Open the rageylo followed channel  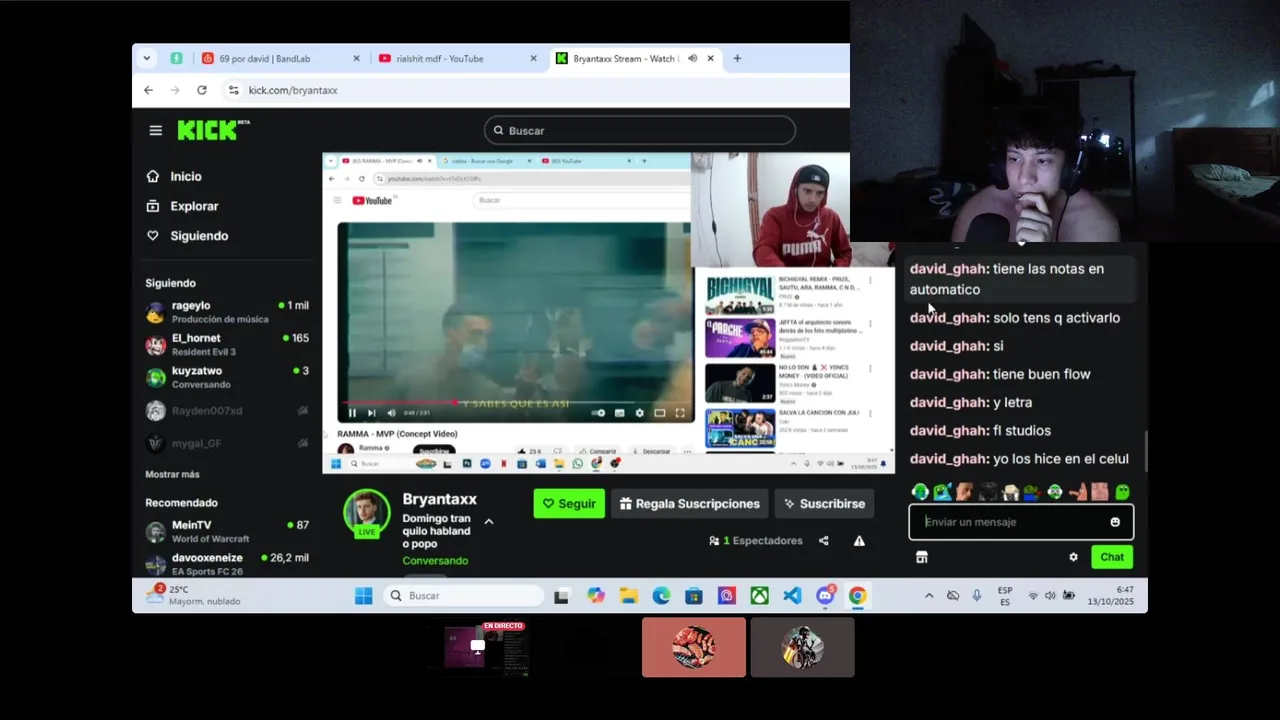(227, 312)
